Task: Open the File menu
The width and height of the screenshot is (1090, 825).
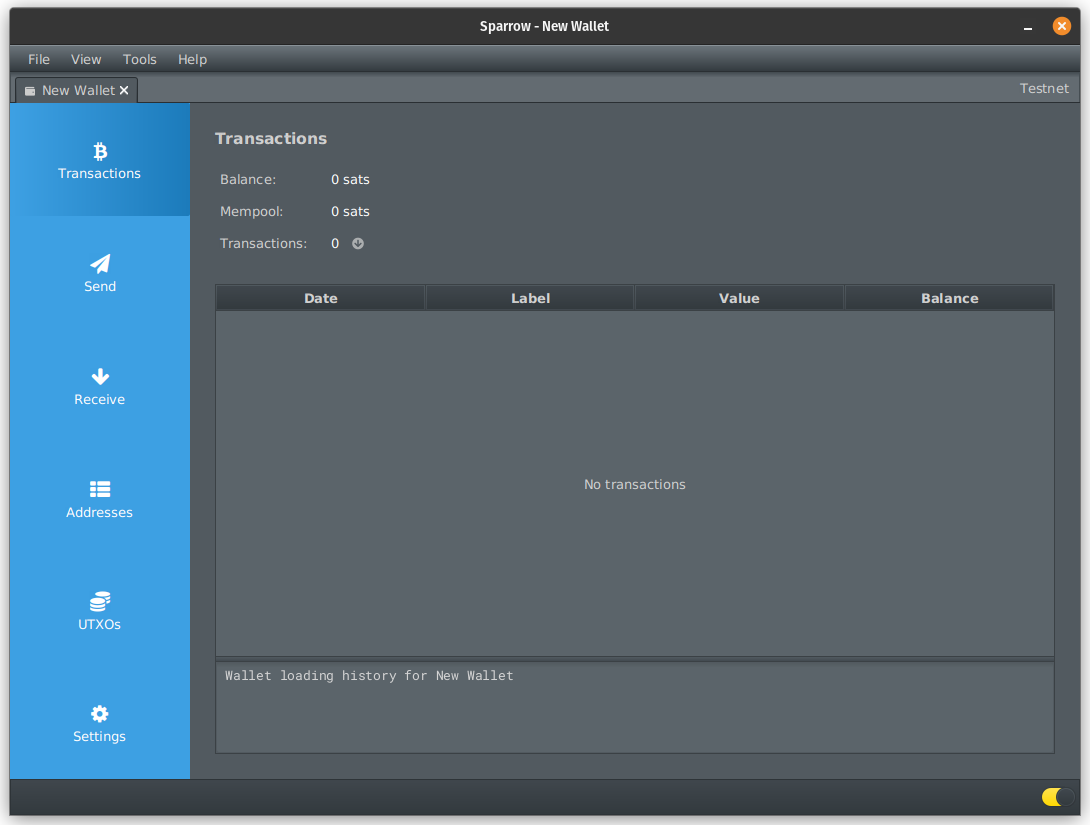Action: click(x=39, y=59)
